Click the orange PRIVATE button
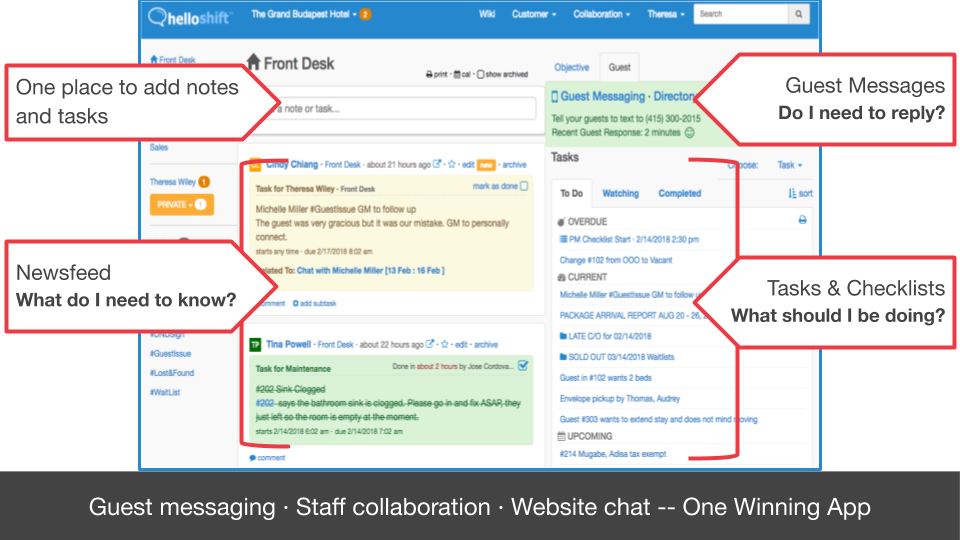The width and height of the screenshot is (960, 540). (x=180, y=204)
